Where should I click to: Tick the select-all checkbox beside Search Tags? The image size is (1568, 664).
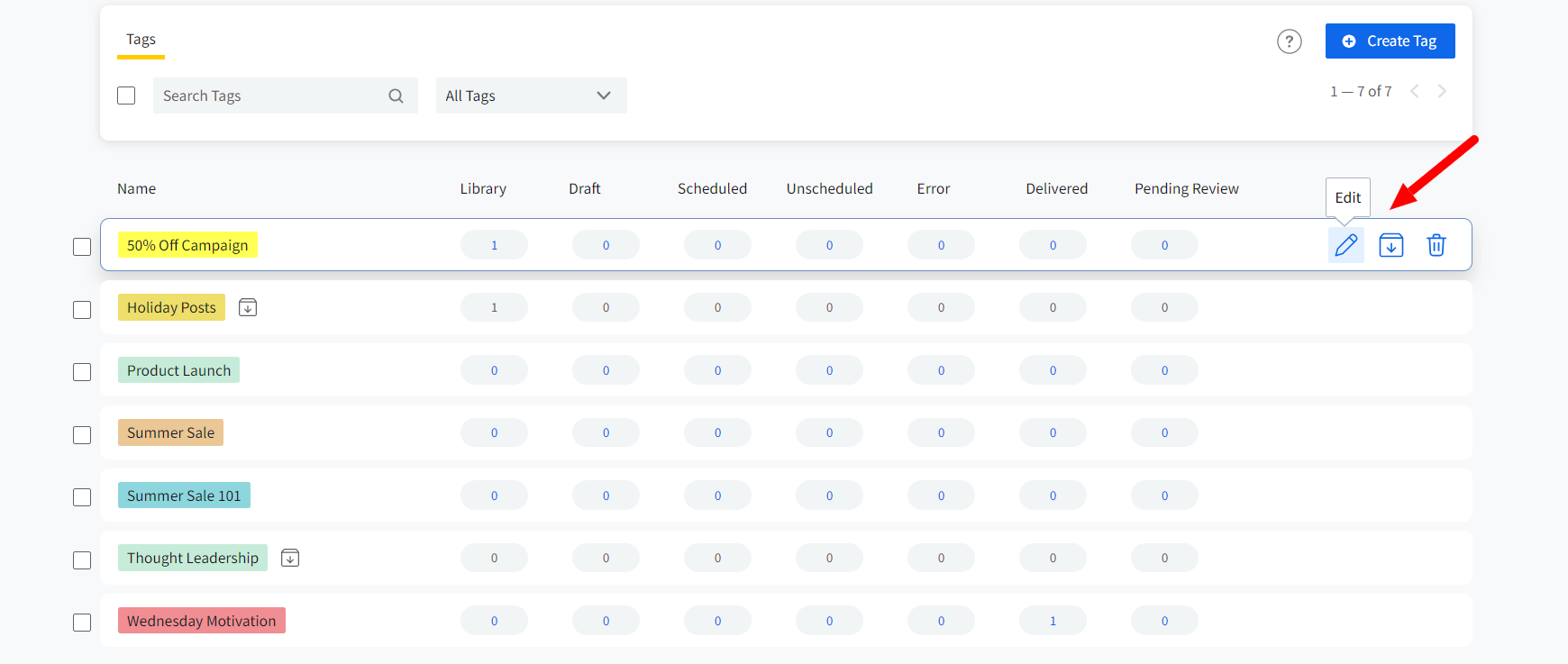point(126,96)
